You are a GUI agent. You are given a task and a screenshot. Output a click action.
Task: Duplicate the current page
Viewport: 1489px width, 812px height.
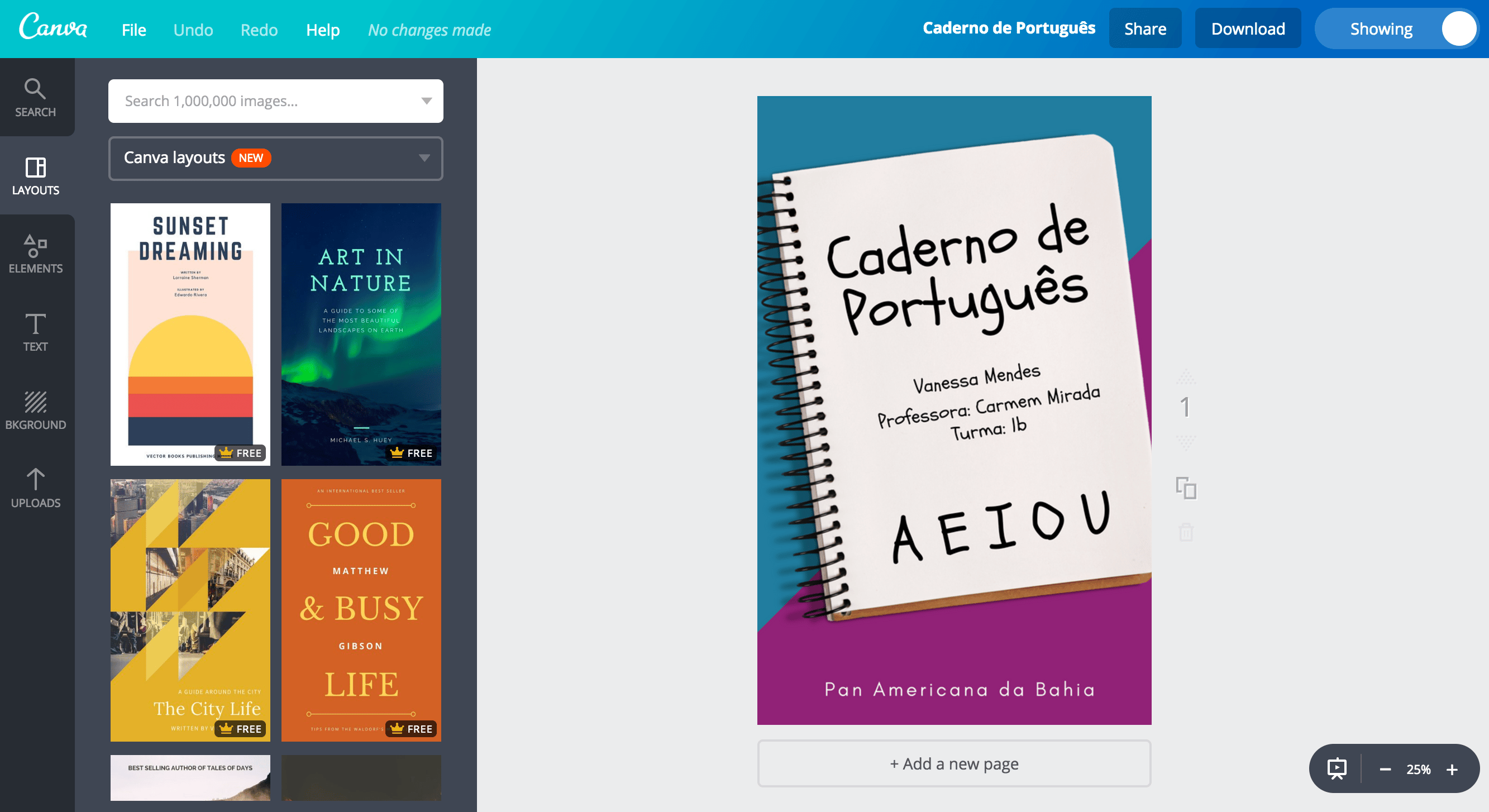(x=1186, y=488)
